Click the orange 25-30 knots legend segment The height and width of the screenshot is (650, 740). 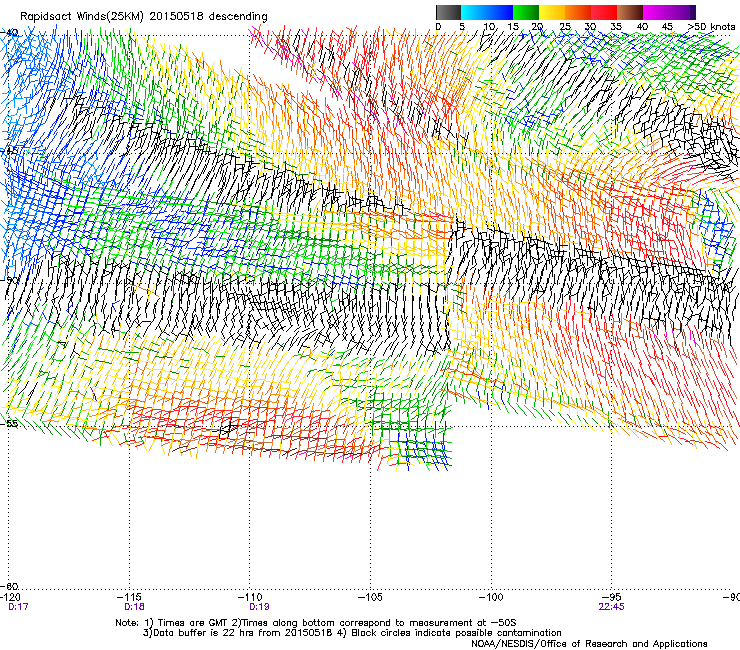tap(578, 12)
